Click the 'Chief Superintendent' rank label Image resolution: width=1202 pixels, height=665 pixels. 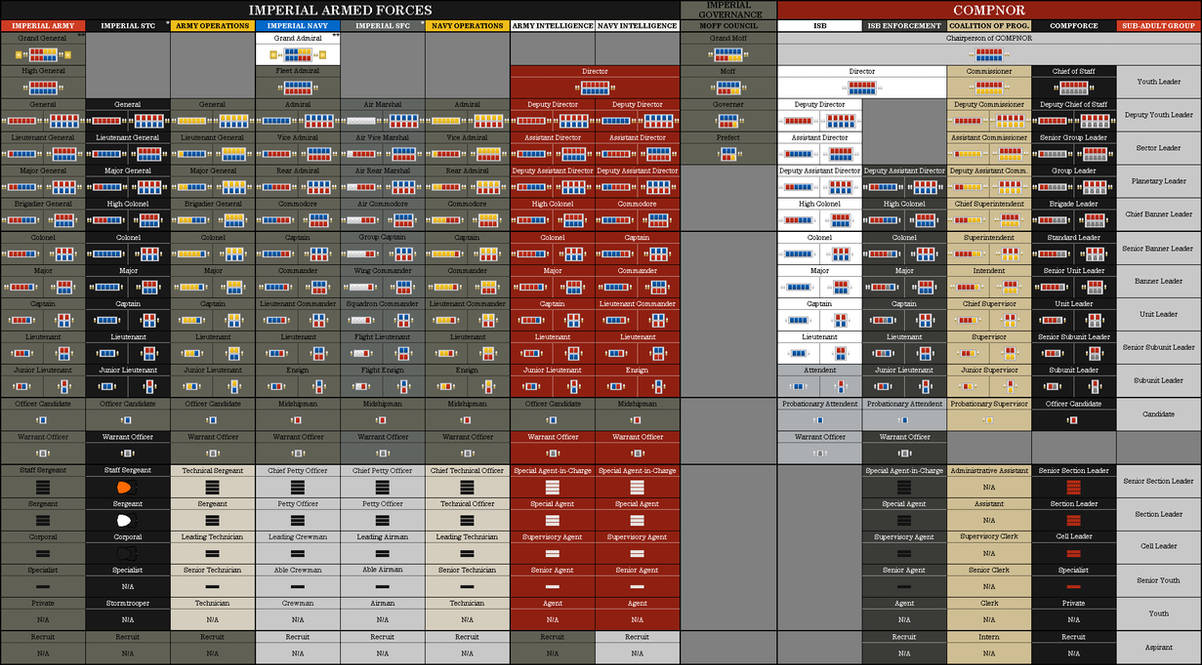click(x=989, y=204)
